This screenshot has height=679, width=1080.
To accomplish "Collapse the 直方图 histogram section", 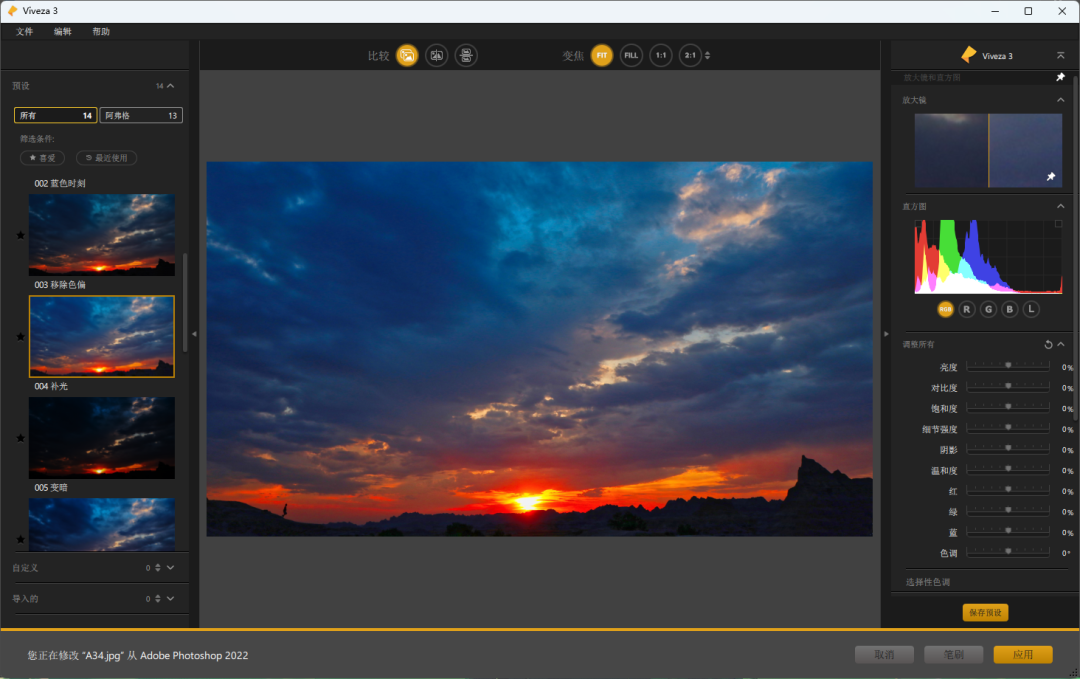I will [x=1060, y=207].
